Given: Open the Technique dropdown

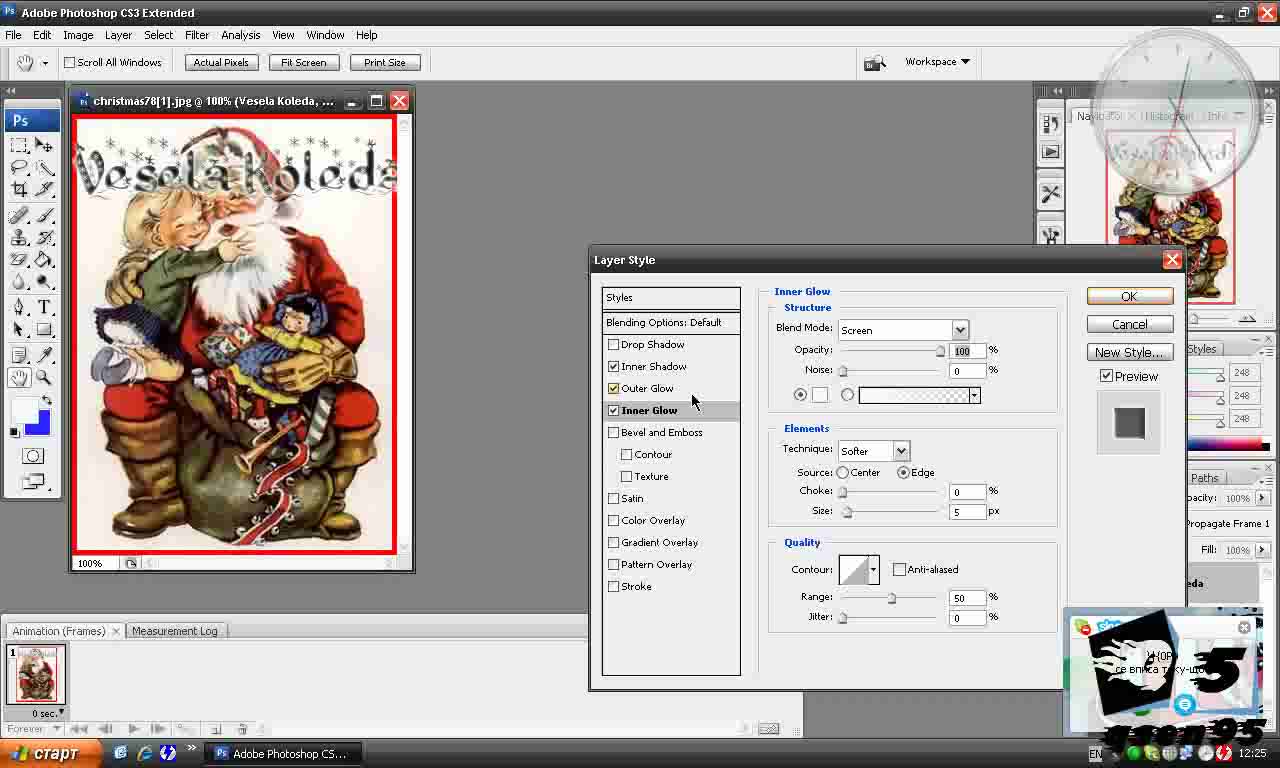Looking at the screenshot, I should [900, 451].
